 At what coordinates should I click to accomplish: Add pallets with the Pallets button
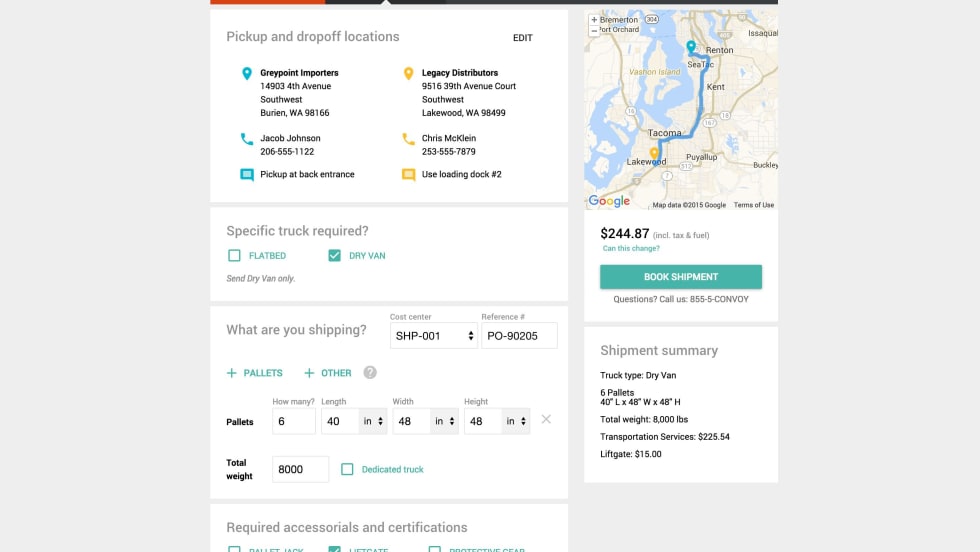pyautogui.click(x=255, y=373)
